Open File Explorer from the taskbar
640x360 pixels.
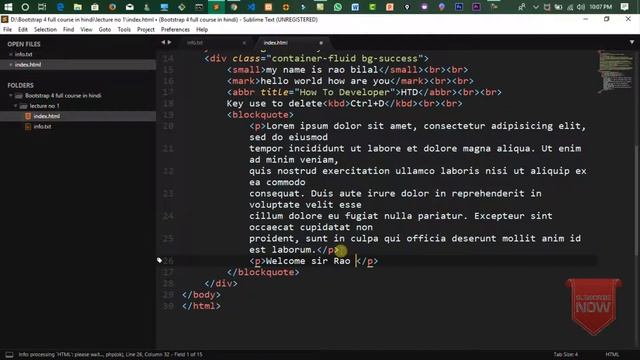click(78, 7)
